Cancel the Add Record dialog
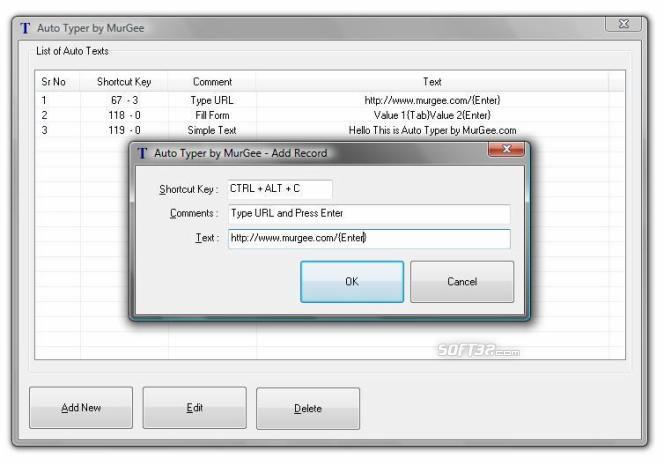 (462, 282)
